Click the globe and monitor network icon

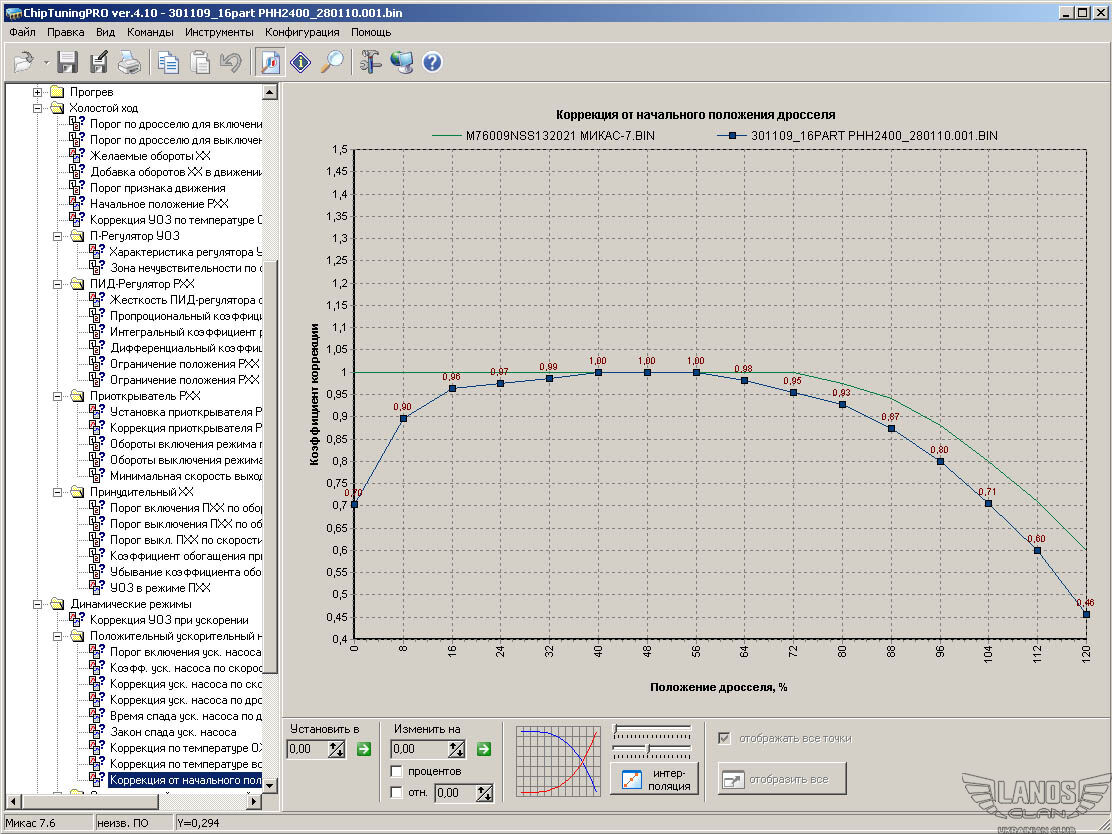click(x=401, y=63)
